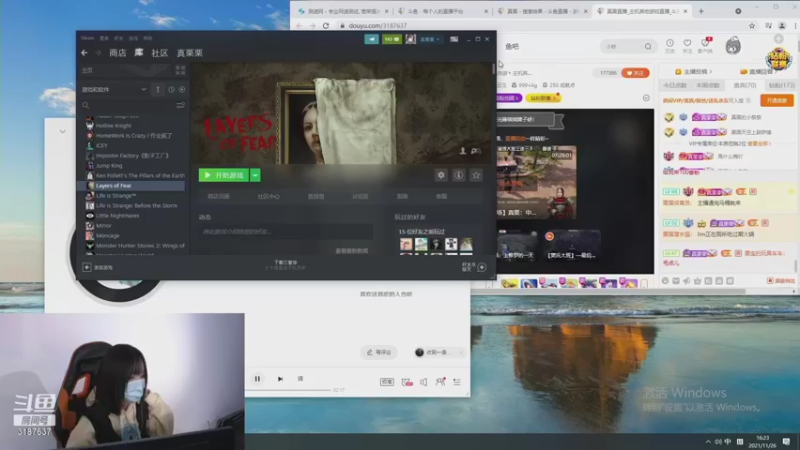Select ICEY in the game list
Image resolution: width=800 pixels, height=450 pixels.
click(x=102, y=145)
